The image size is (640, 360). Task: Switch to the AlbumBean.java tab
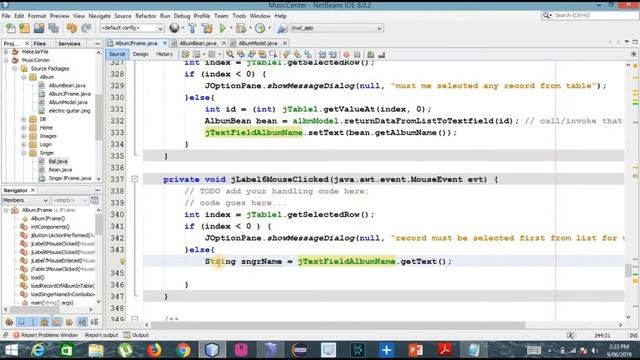click(198, 43)
